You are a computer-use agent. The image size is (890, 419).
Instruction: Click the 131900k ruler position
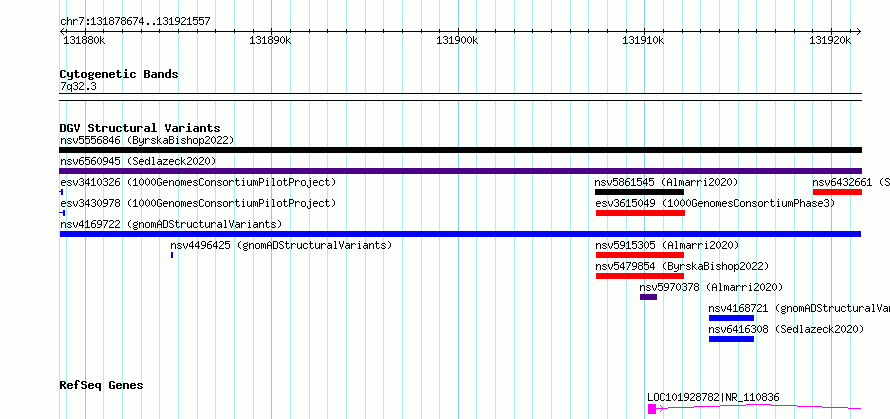(456, 40)
